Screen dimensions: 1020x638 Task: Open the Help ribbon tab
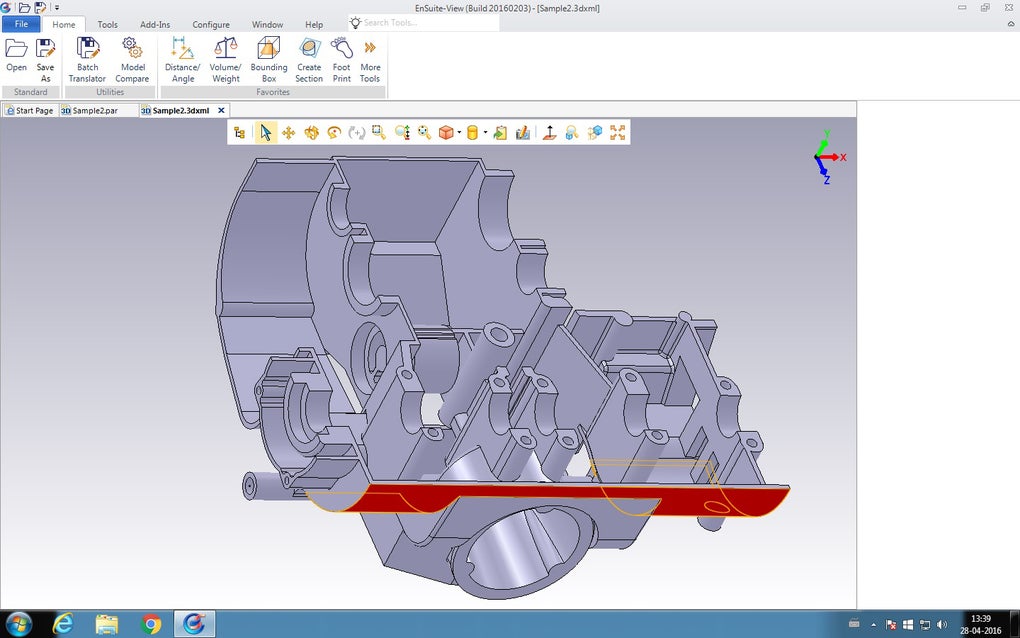[x=314, y=25]
